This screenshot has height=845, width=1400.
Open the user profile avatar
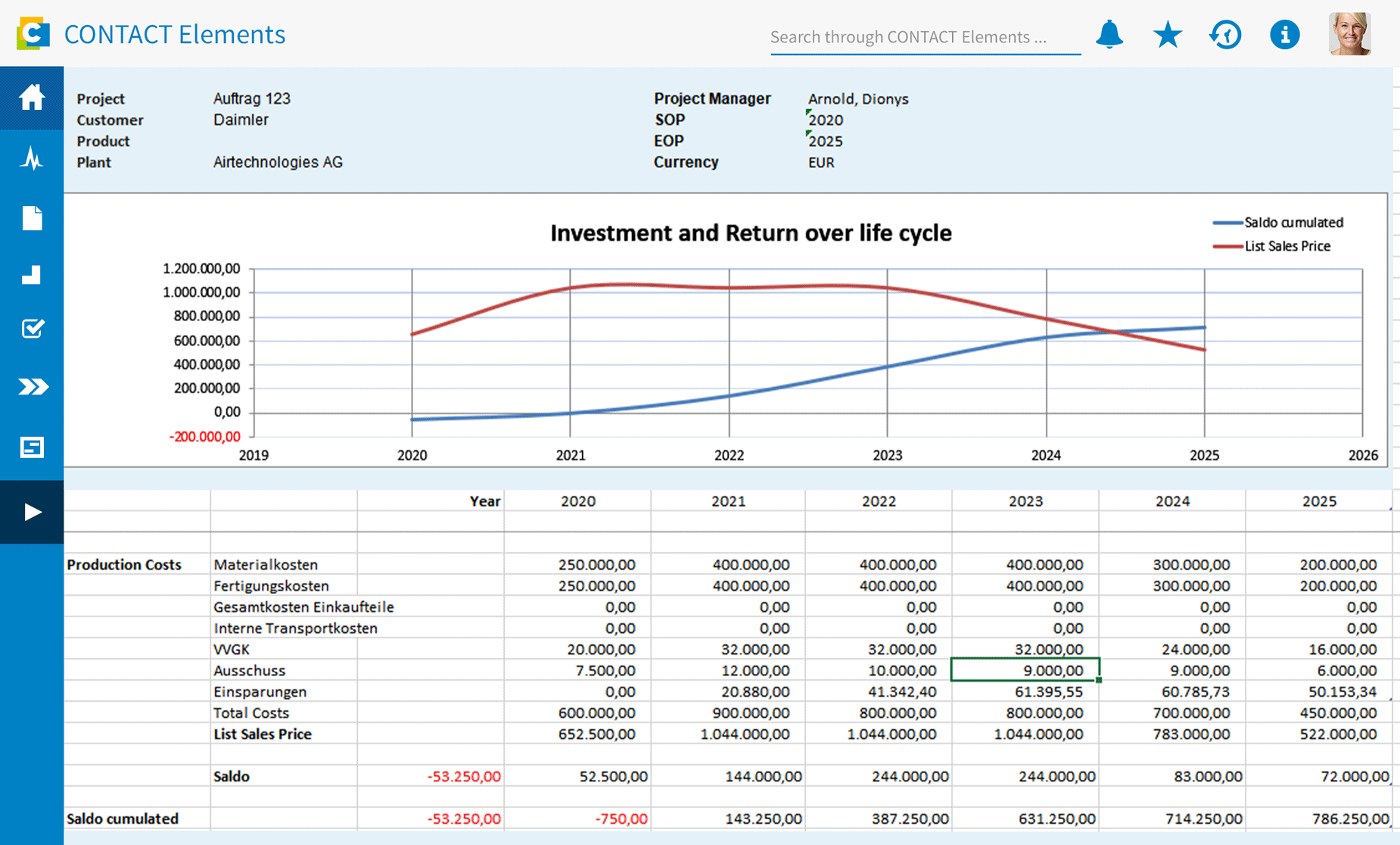pos(1350,33)
